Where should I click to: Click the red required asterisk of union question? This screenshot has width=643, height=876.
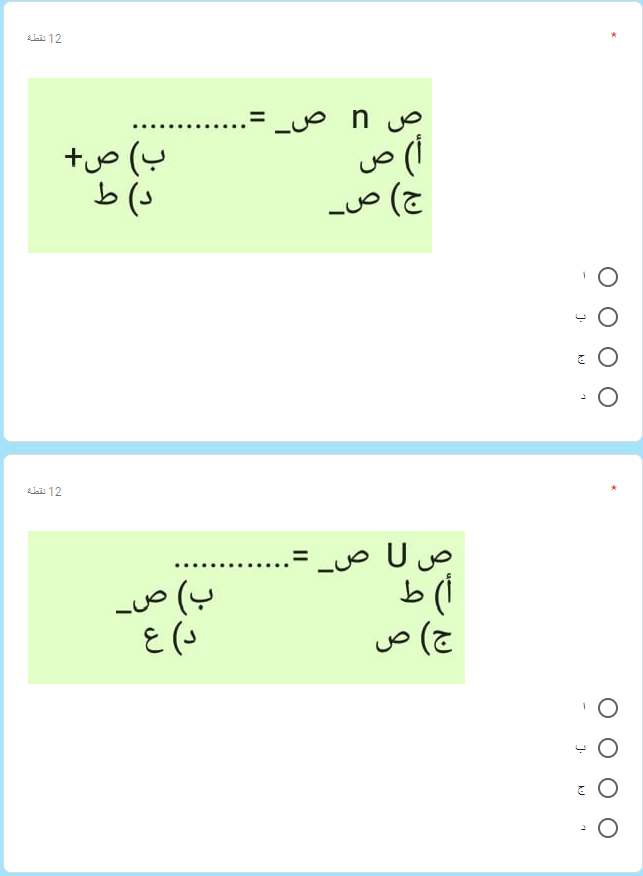(x=613, y=489)
